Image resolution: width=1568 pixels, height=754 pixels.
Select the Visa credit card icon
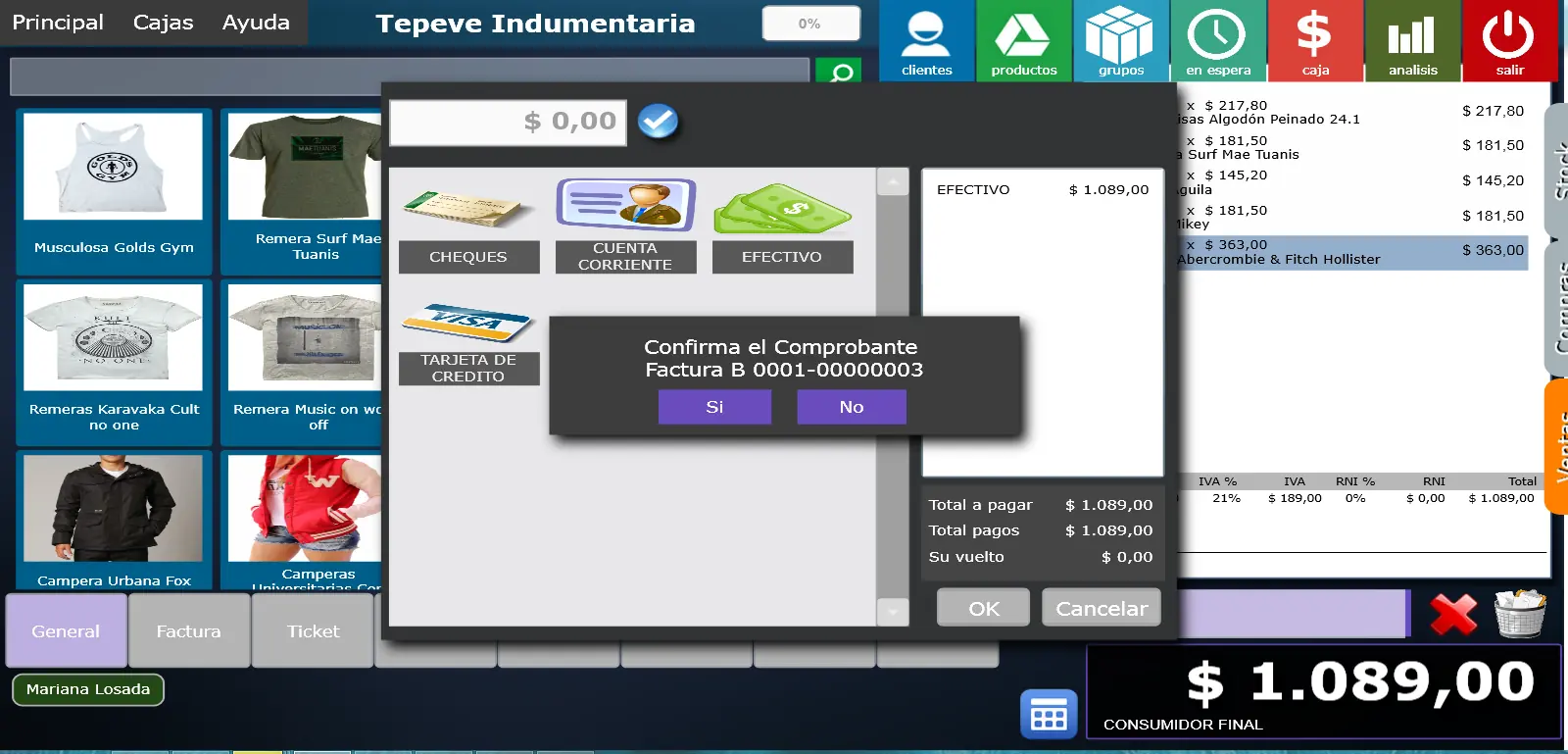[467, 324]
